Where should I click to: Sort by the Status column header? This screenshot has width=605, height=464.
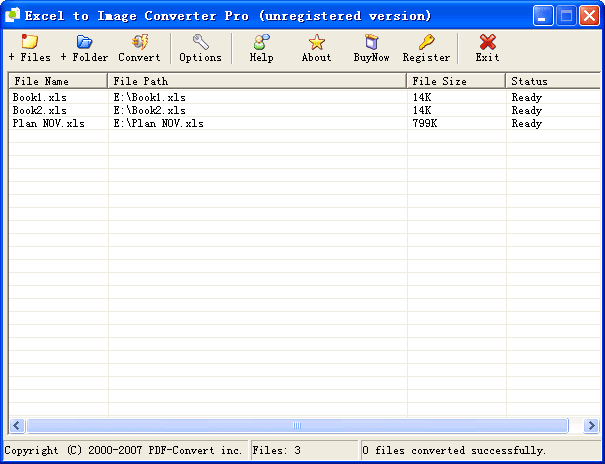click(x=553, y=81)
